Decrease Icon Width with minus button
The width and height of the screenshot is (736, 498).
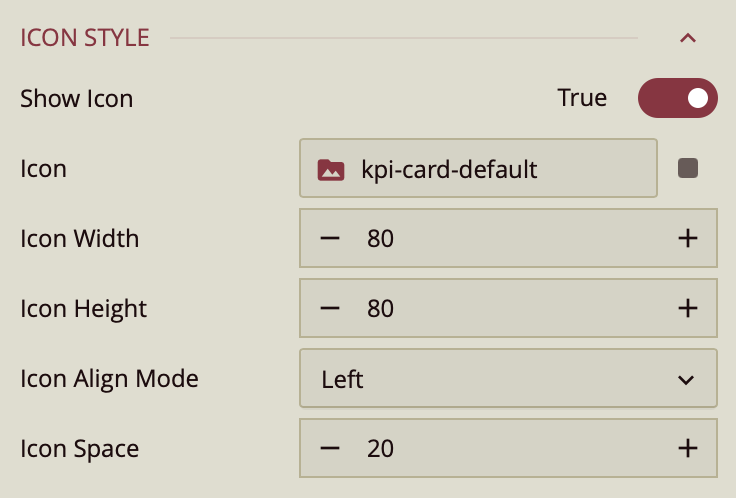tap(330, 239)
